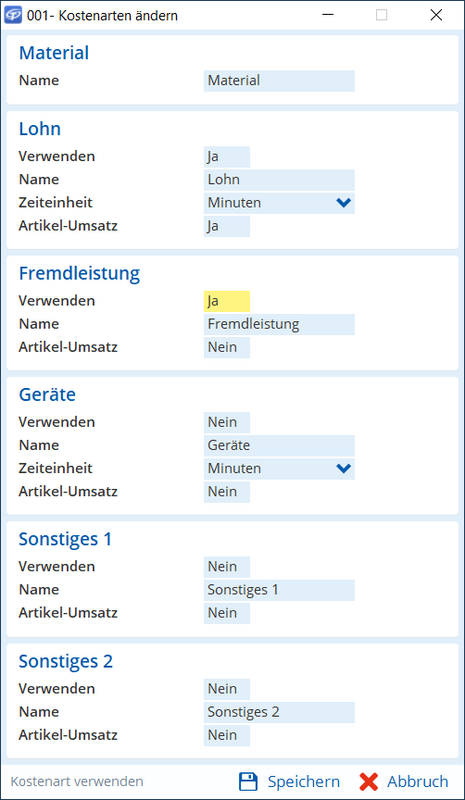Viewport: 465px width, 800px height.
Task: Edit the Sonstiges 2 name field
Action: 279,712
